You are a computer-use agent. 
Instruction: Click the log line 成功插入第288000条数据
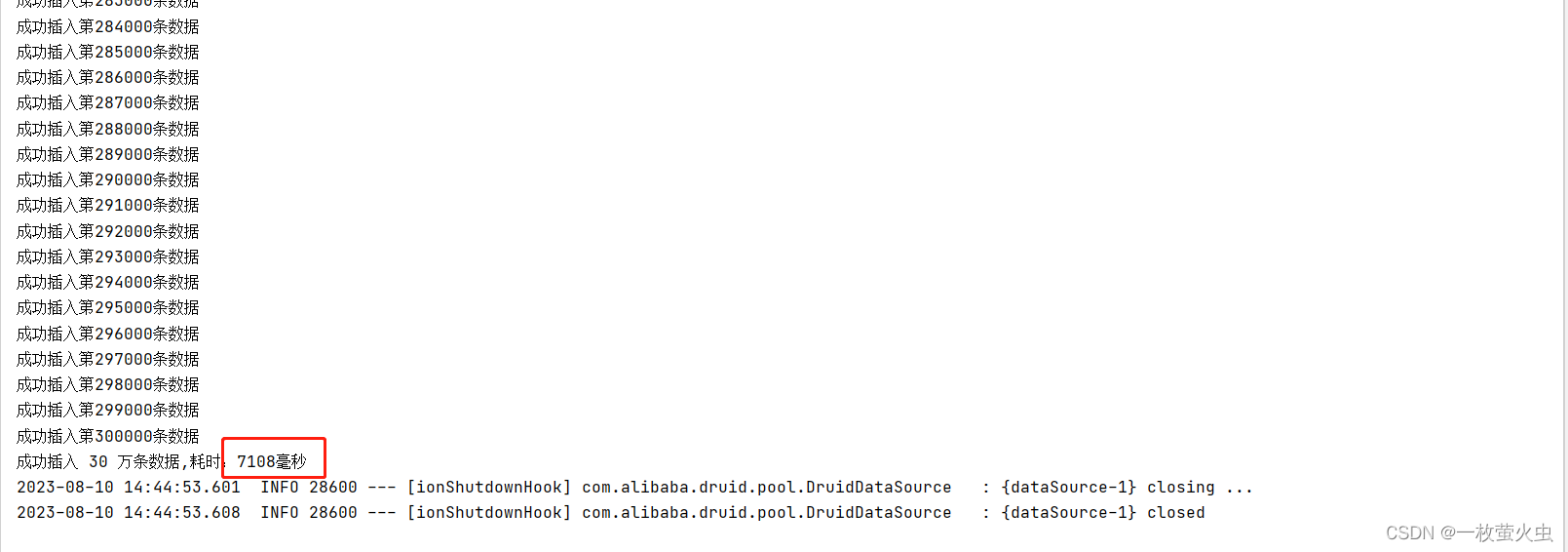click(x=108, y=129)
